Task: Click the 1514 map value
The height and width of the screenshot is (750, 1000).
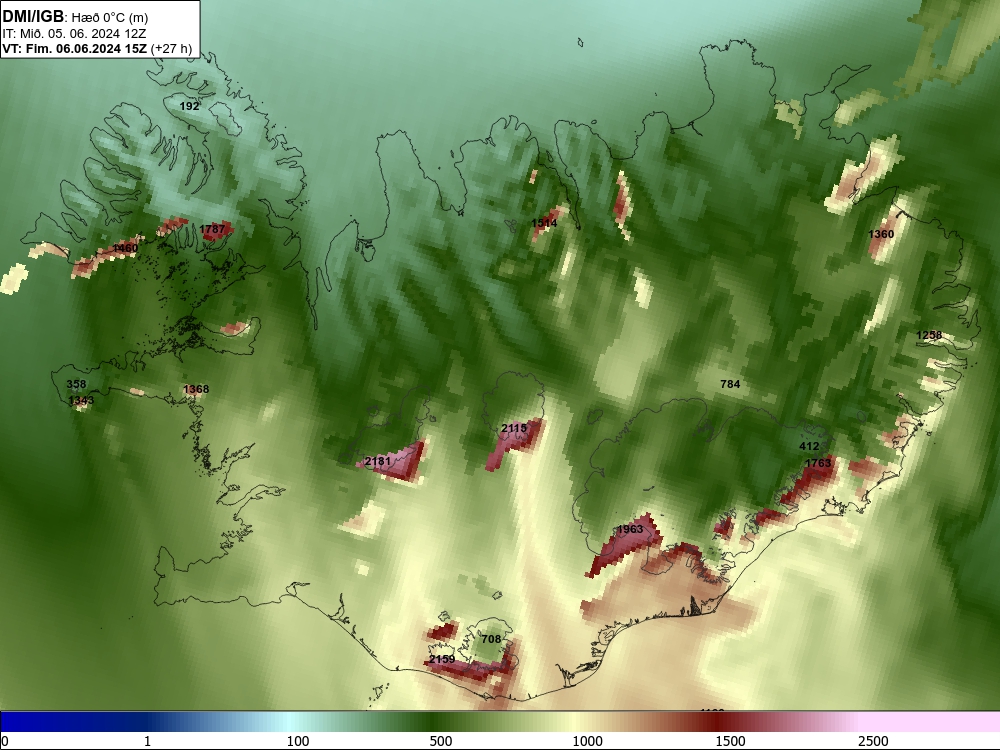Action: 544,223
